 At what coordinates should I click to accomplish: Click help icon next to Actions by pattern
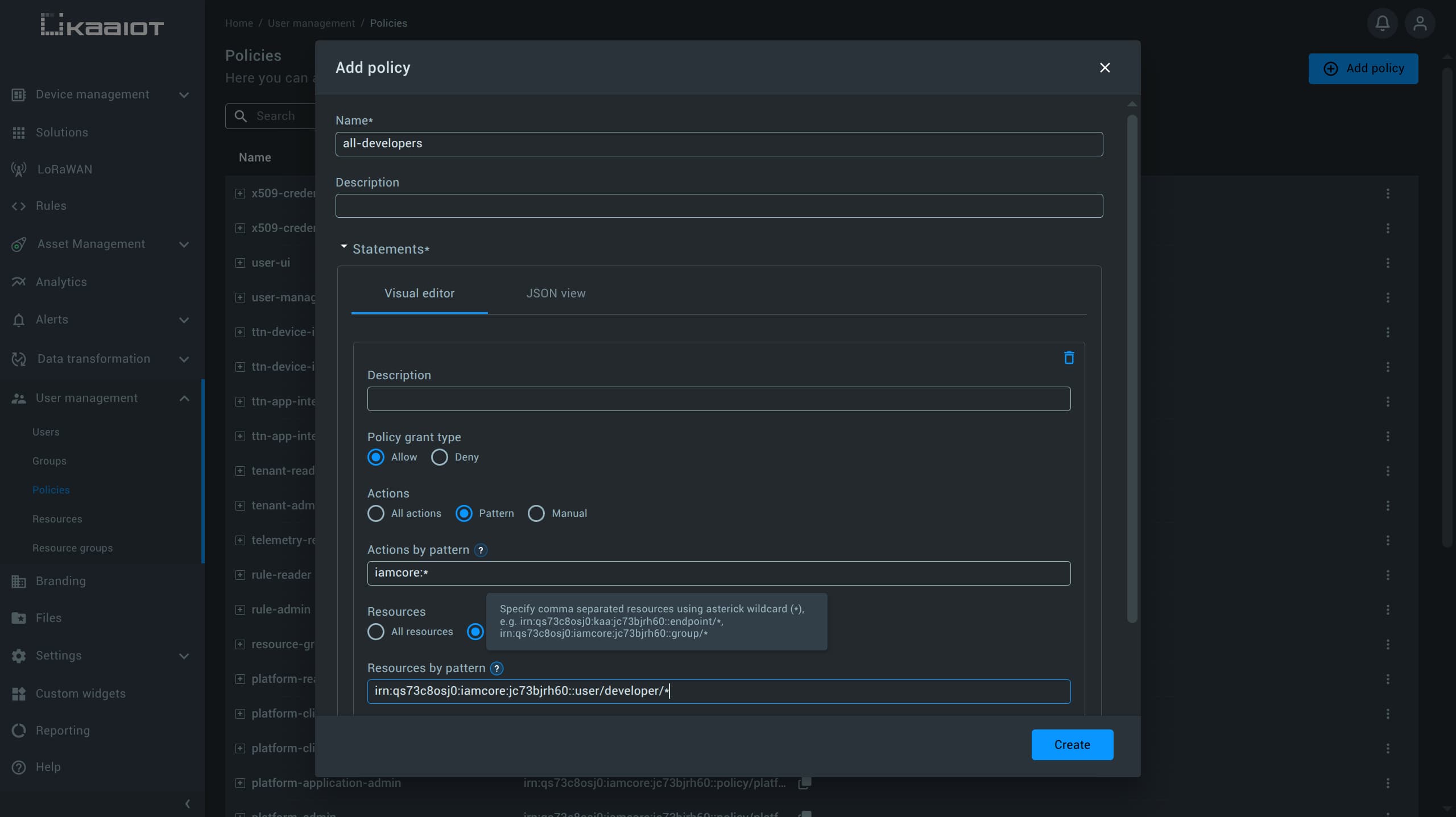coord(481,550)
